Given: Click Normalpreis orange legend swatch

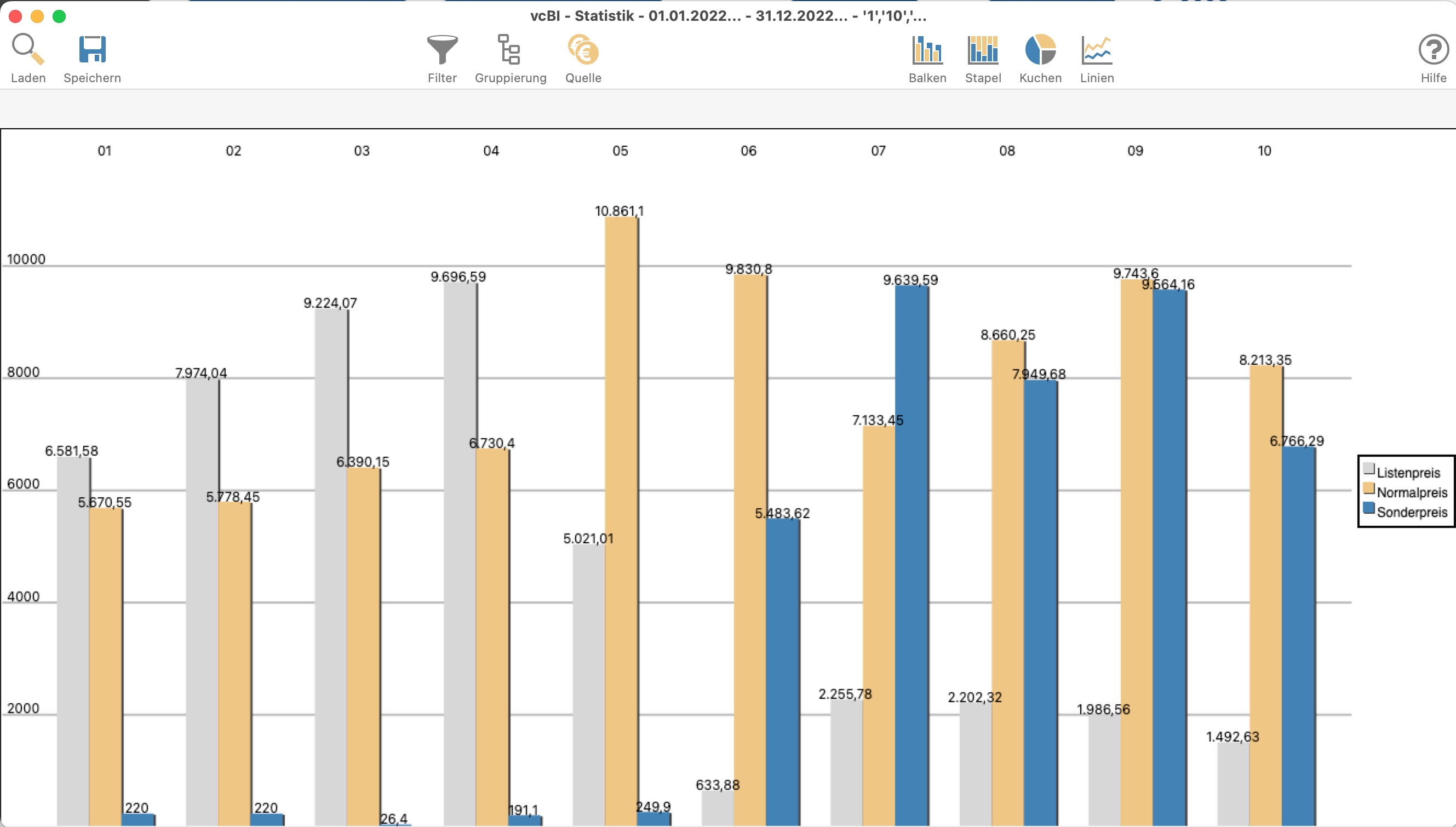Looking at the screenshot, I should coord(1368,489).
